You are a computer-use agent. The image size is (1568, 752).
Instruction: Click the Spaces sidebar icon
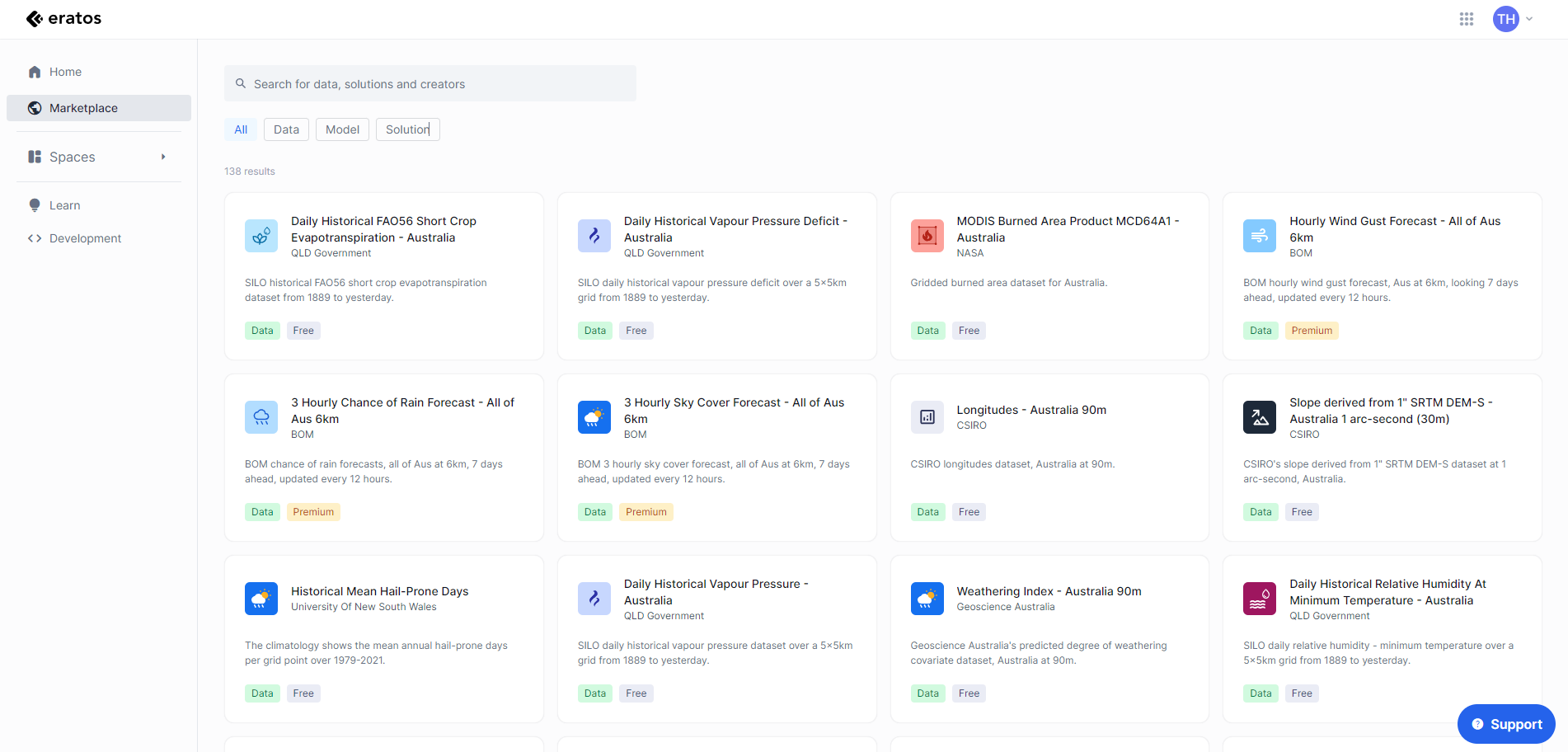pyautogui.click(x=35, y=157)
